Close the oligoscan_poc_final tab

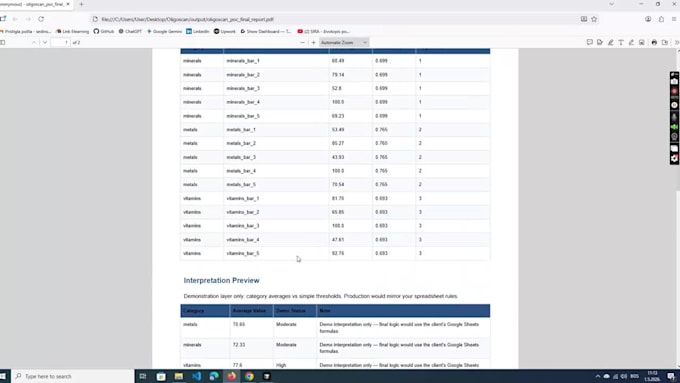tap(68, 4)
